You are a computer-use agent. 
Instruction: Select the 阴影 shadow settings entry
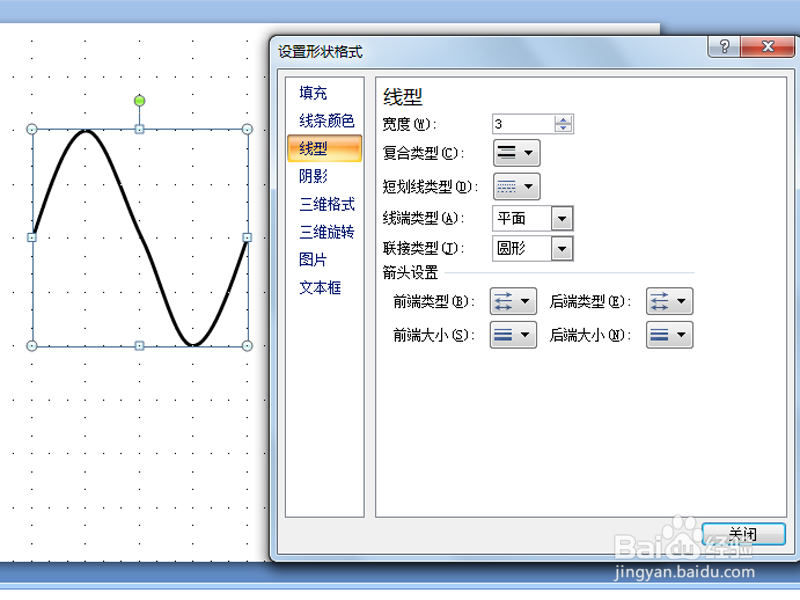click(313, 176)
